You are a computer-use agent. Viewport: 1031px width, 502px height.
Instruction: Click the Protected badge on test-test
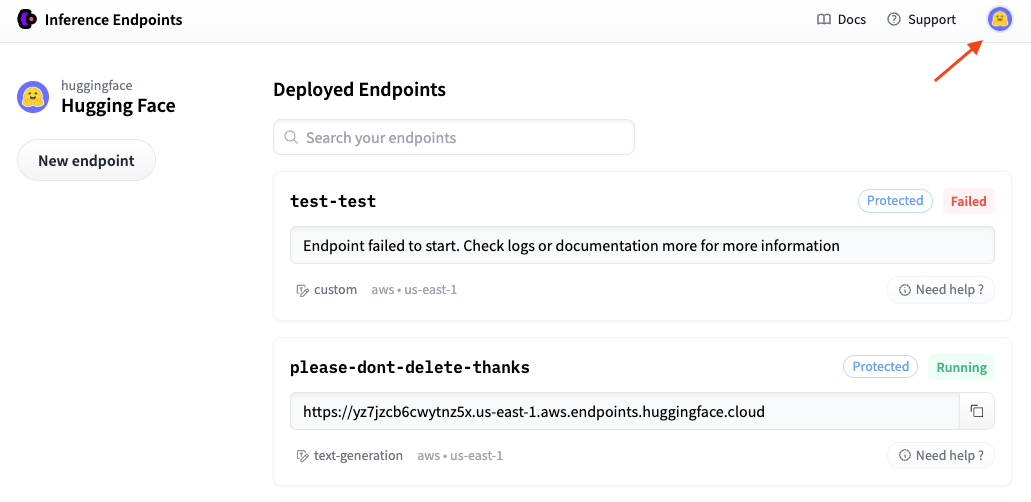pos(895,201)
